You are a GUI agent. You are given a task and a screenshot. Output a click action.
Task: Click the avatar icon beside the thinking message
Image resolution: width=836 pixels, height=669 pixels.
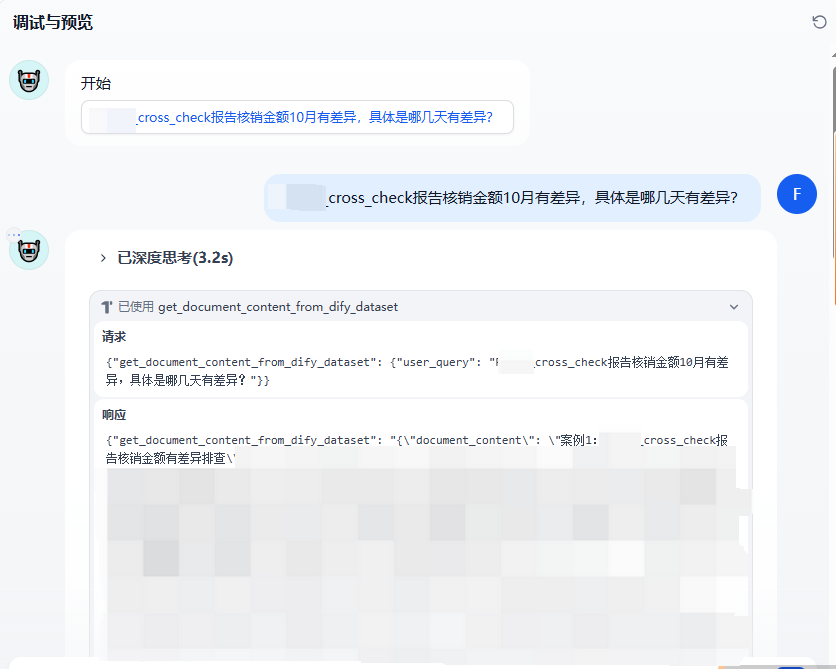coord(29,250)
